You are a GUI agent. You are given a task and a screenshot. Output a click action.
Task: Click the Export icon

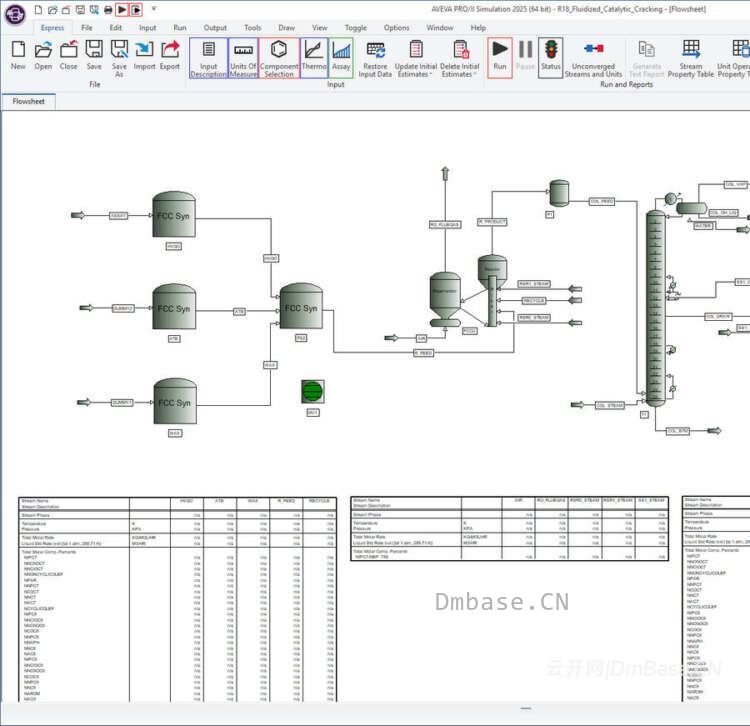click(170, 55)
